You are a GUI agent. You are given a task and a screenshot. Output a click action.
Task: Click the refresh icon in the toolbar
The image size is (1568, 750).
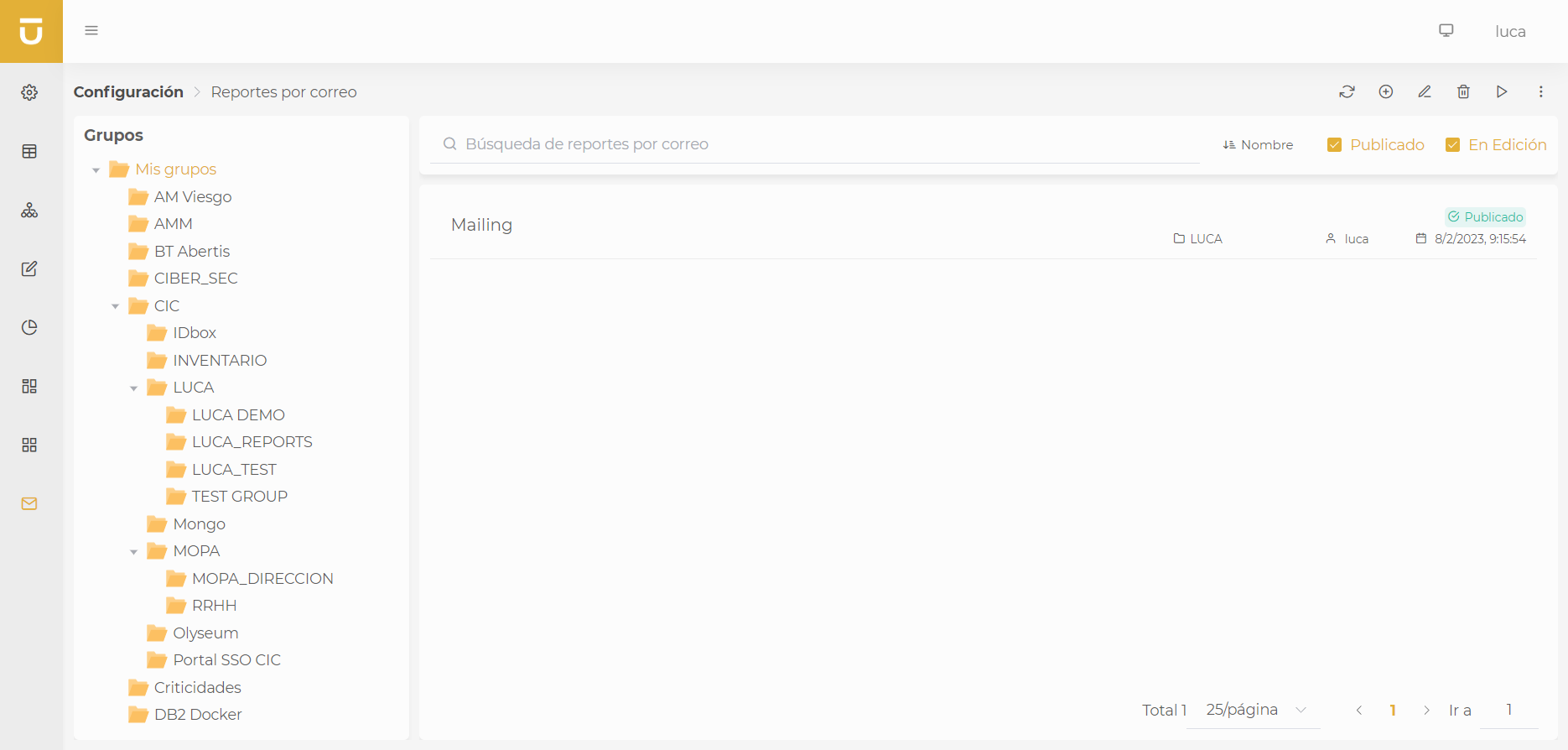coord(1347,91)
